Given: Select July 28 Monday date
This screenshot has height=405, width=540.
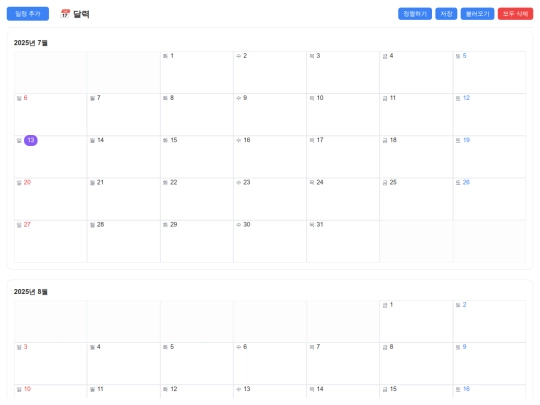Looking at the screenshot, I should pyautogui.click(x=100, y=225).
